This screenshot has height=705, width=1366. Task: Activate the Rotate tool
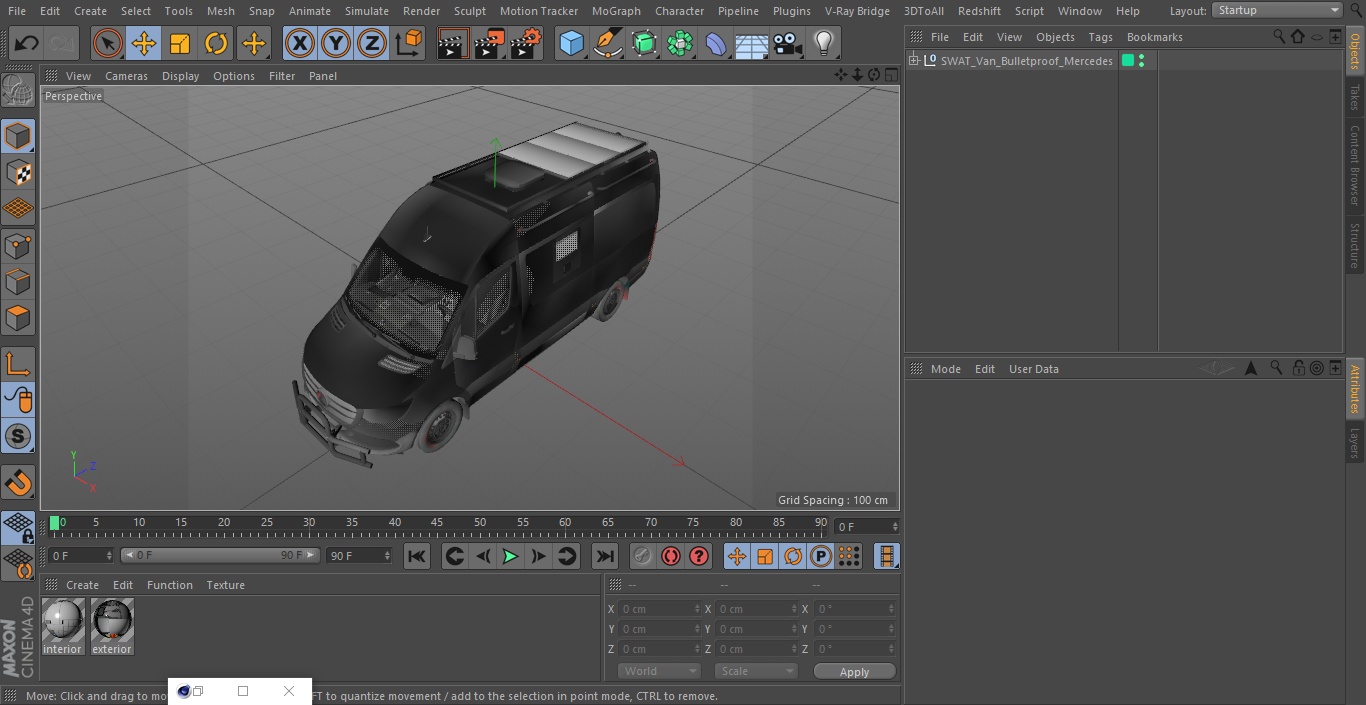click(x=216, y=43)
